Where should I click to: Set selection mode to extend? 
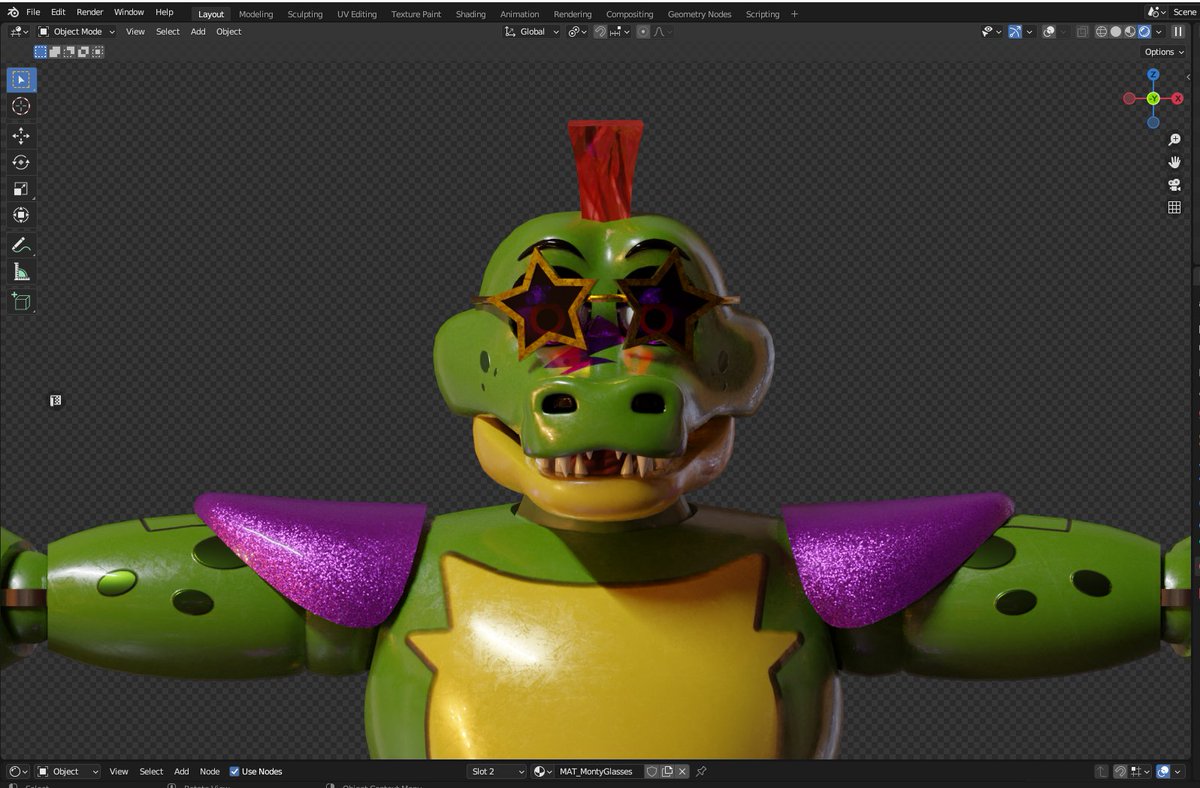point(54,51)
